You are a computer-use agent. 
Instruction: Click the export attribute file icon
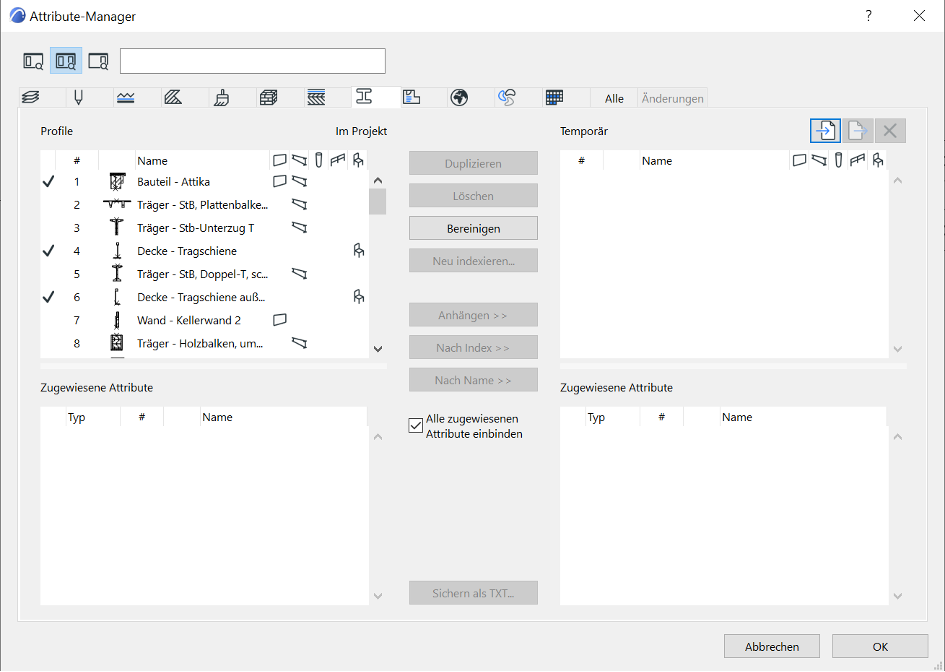coord(858,131)
